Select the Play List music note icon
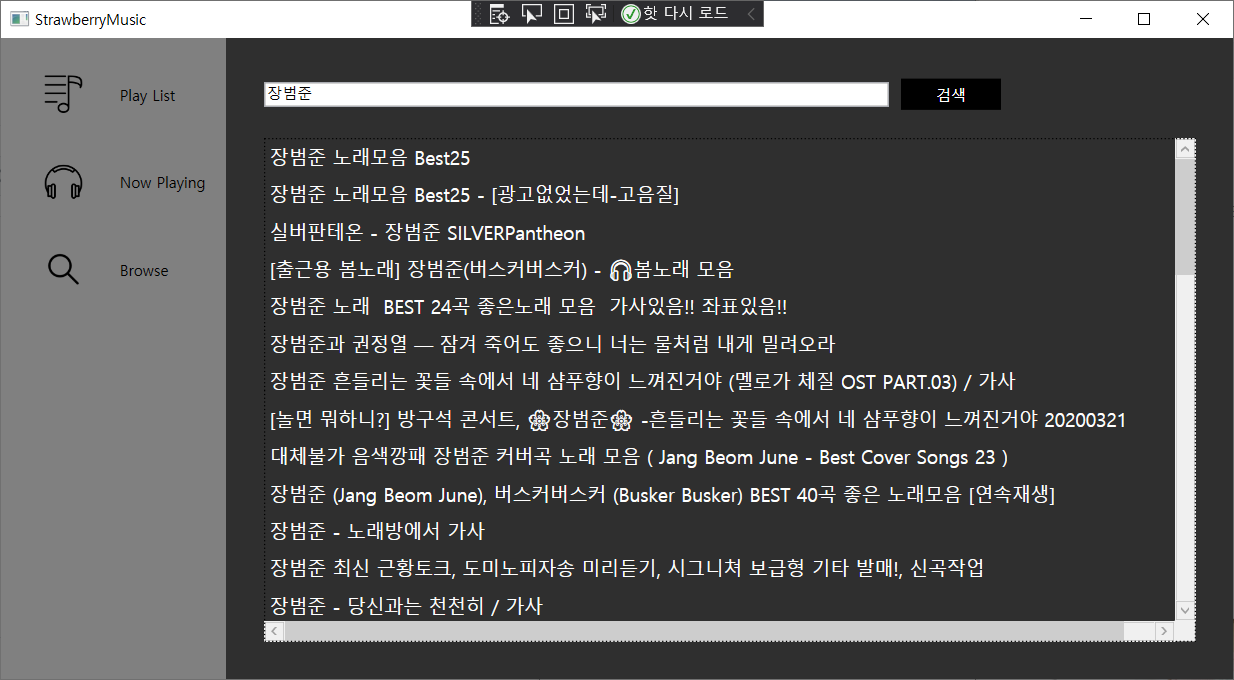The image size is (1234, 680). [x=62, y=92]
